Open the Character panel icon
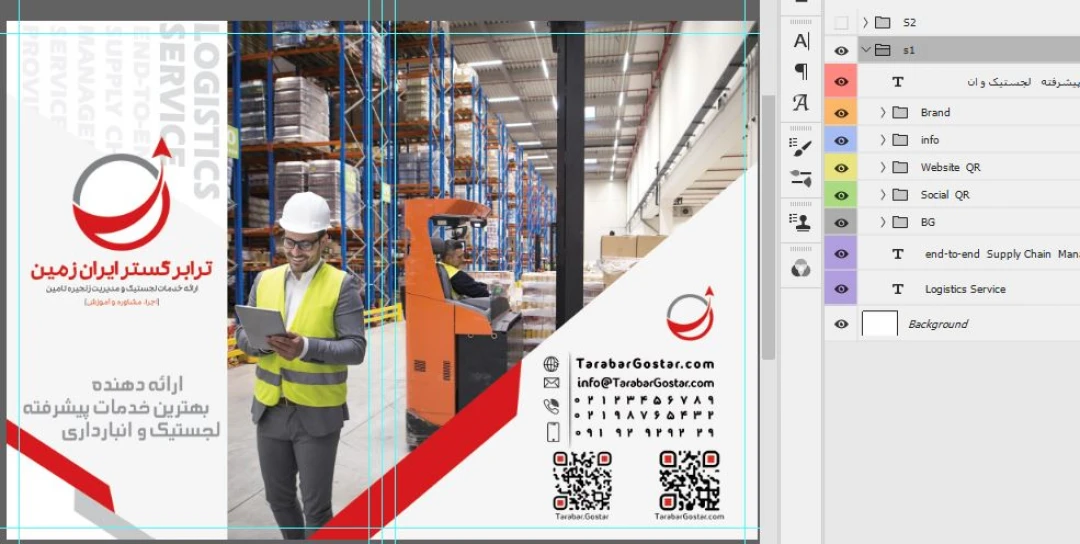Viewport: 1080px width, 544px height. point(801,41)
